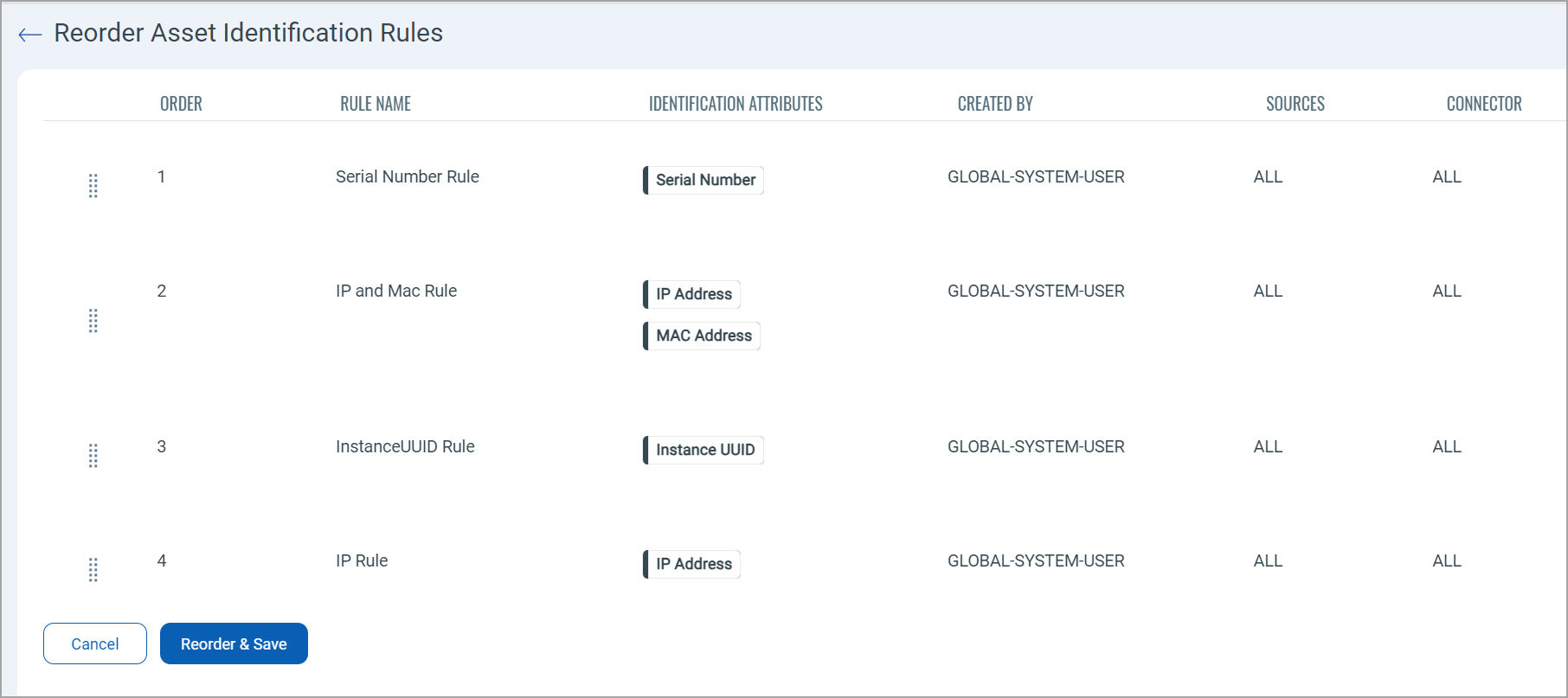Click the Instance UUID attribute tag
The width and height of the screenshot is (1568, 698).
coord(704,450)
